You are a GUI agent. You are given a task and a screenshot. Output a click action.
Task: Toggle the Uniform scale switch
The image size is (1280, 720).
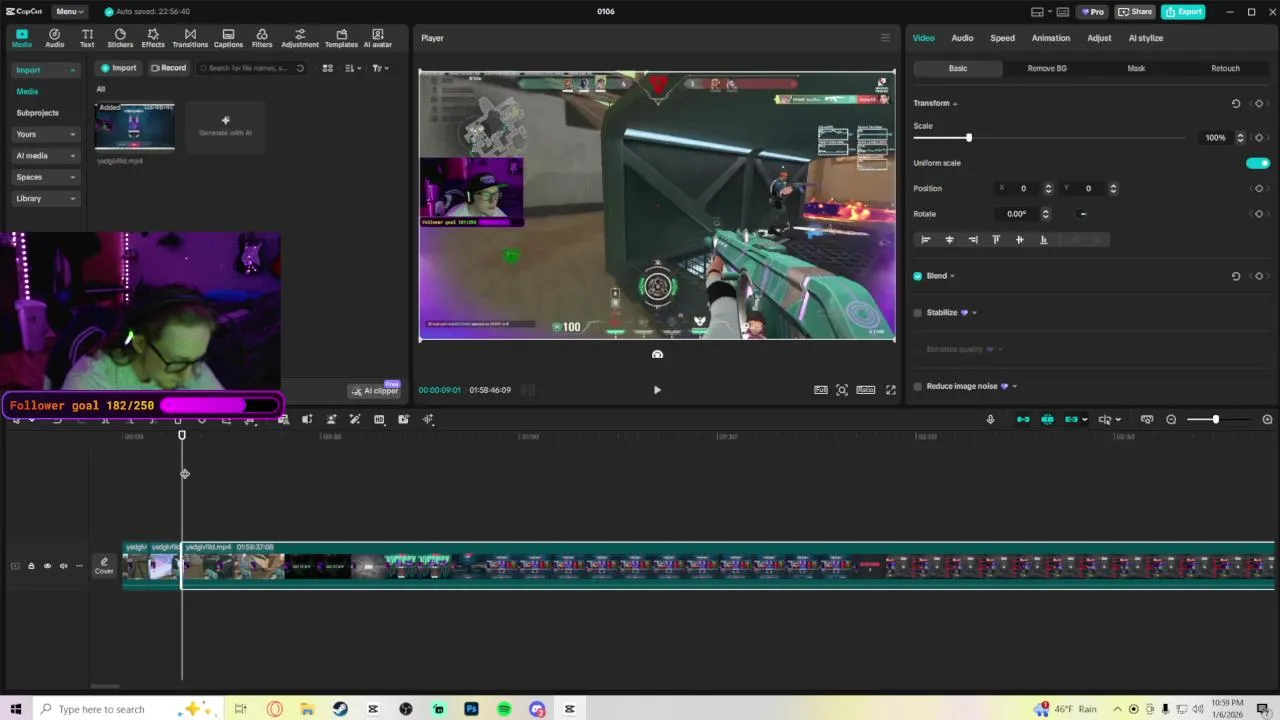tap(1258, 163)
